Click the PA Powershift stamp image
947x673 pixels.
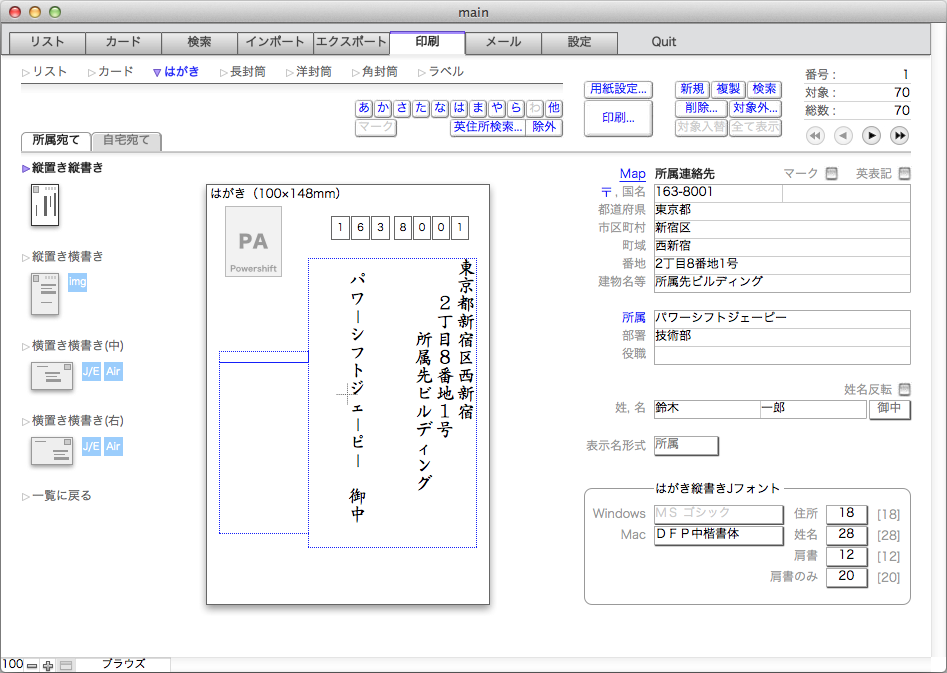click(253, 241)
